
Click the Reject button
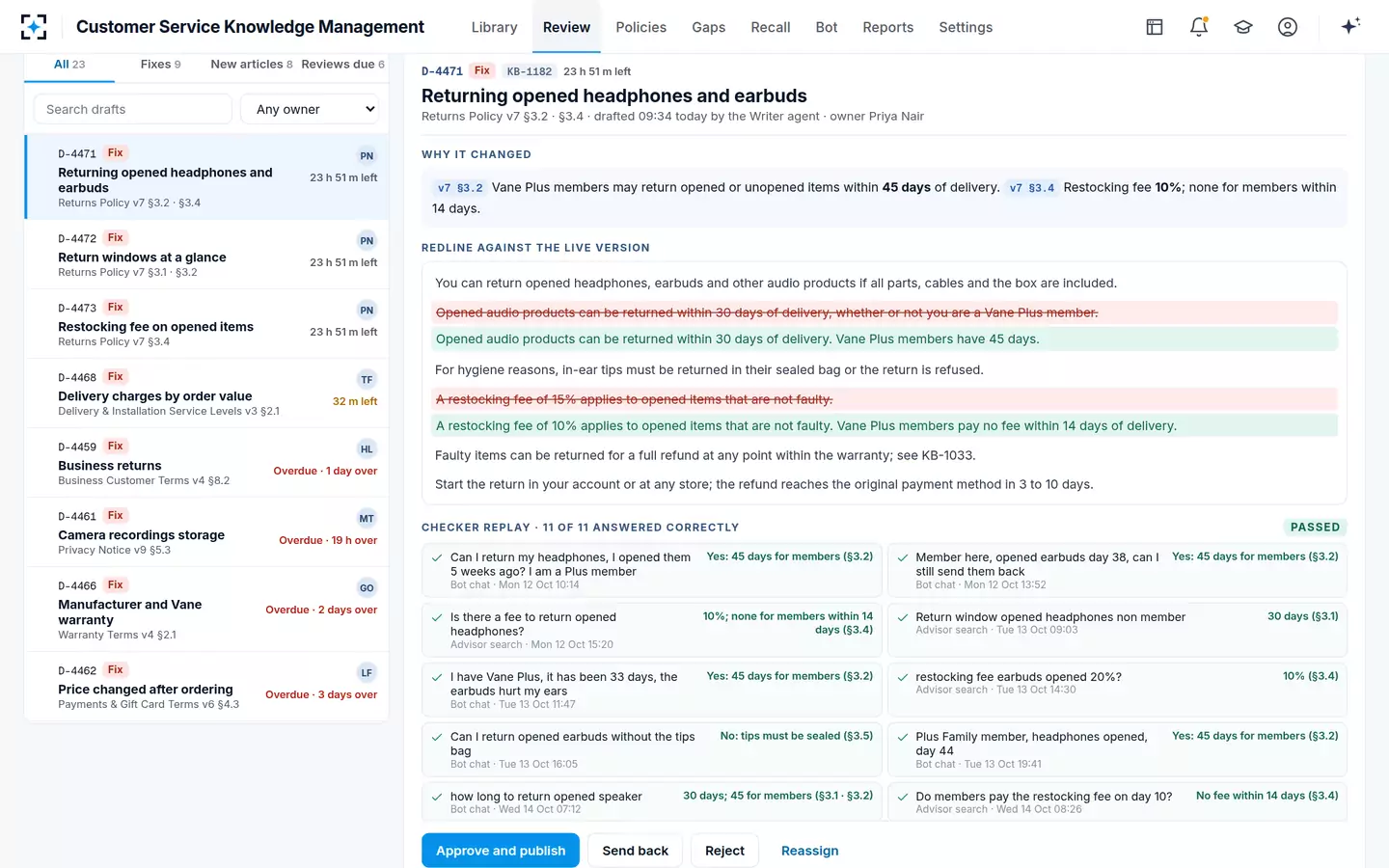[724, 851]
